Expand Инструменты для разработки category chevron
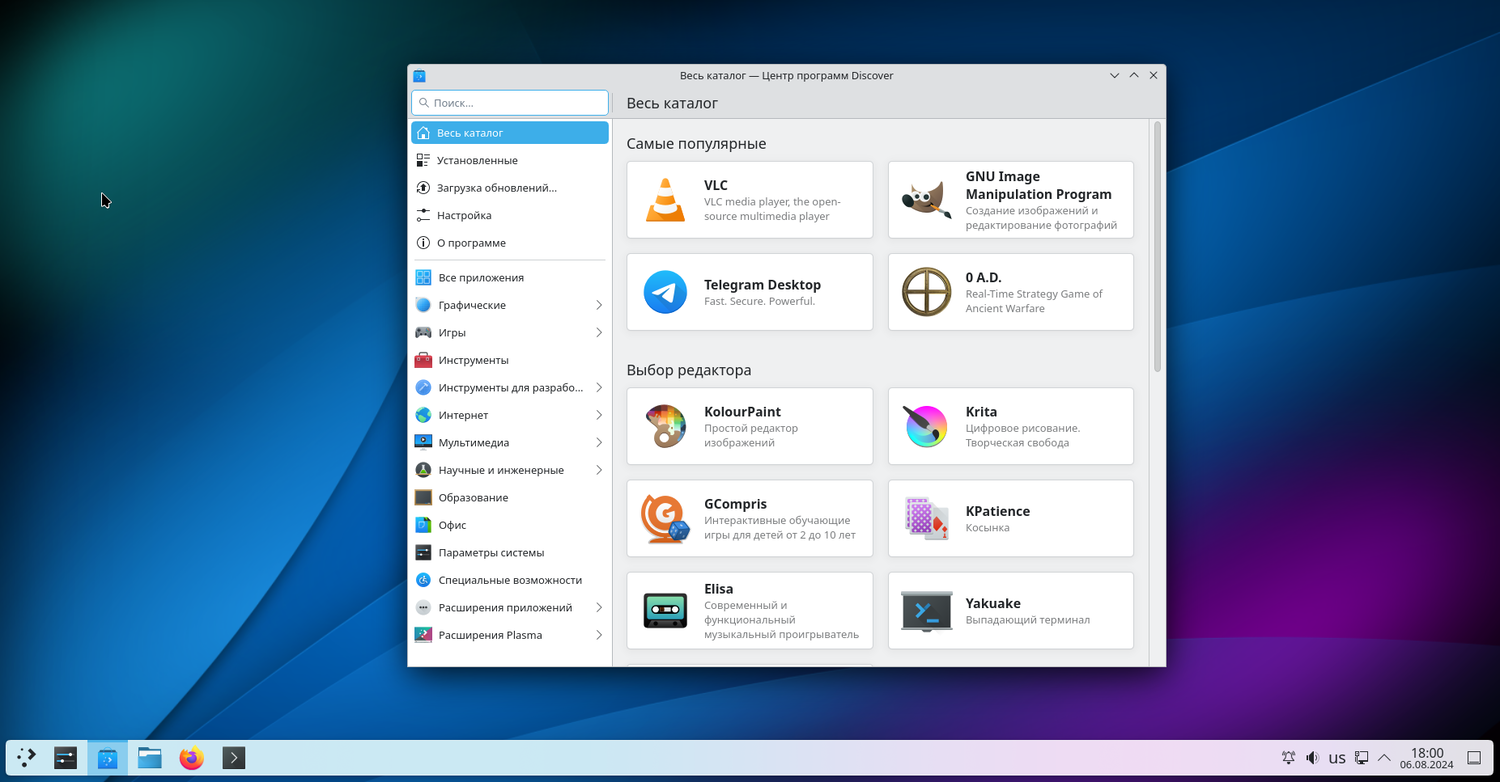Screen dimensions: 1500x782 599,387
